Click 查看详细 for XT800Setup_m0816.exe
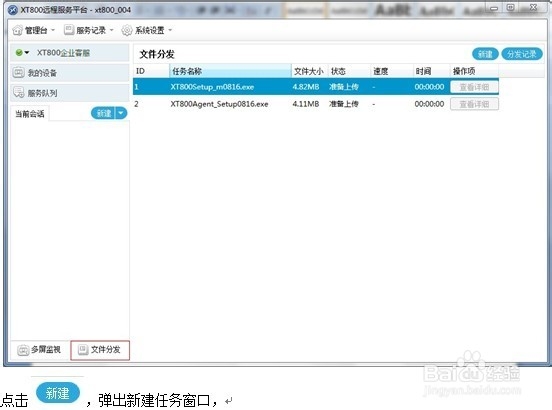Screen dimensions: 552x410 click(x=474, y=87)
